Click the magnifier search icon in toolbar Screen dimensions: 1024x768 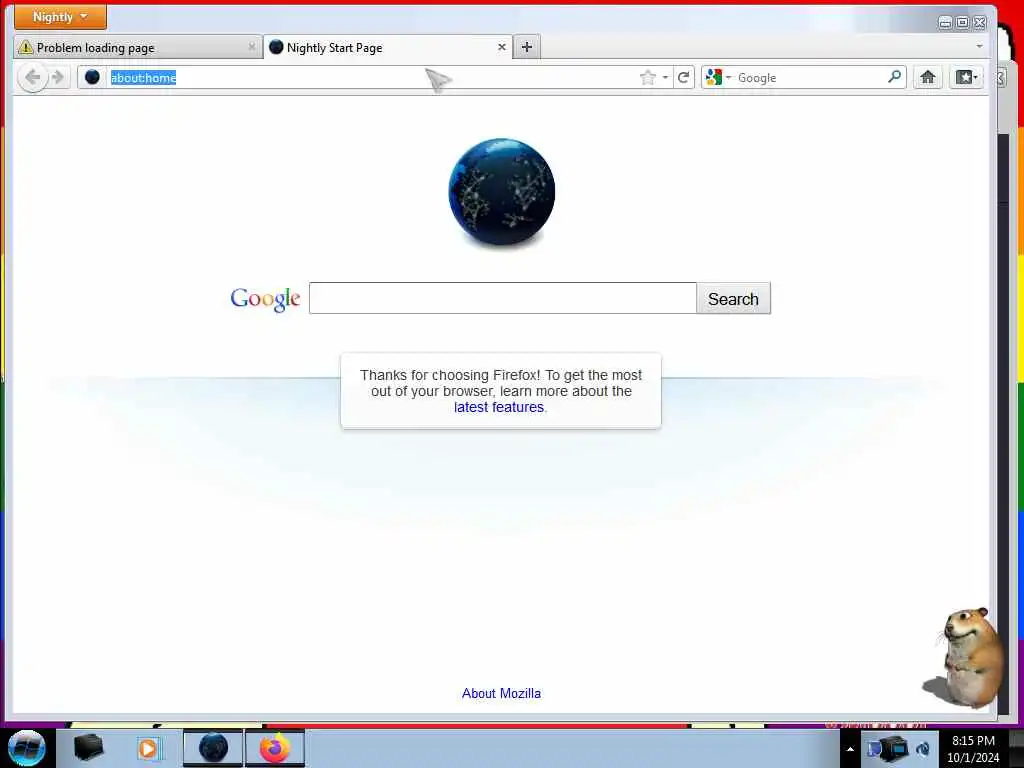[x=895, y=77]
